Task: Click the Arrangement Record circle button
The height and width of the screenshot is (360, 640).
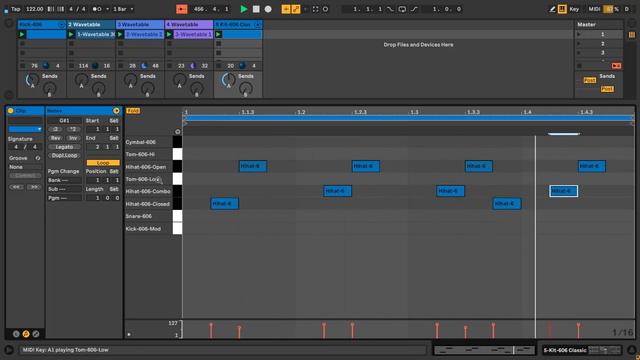Action: 268,9
